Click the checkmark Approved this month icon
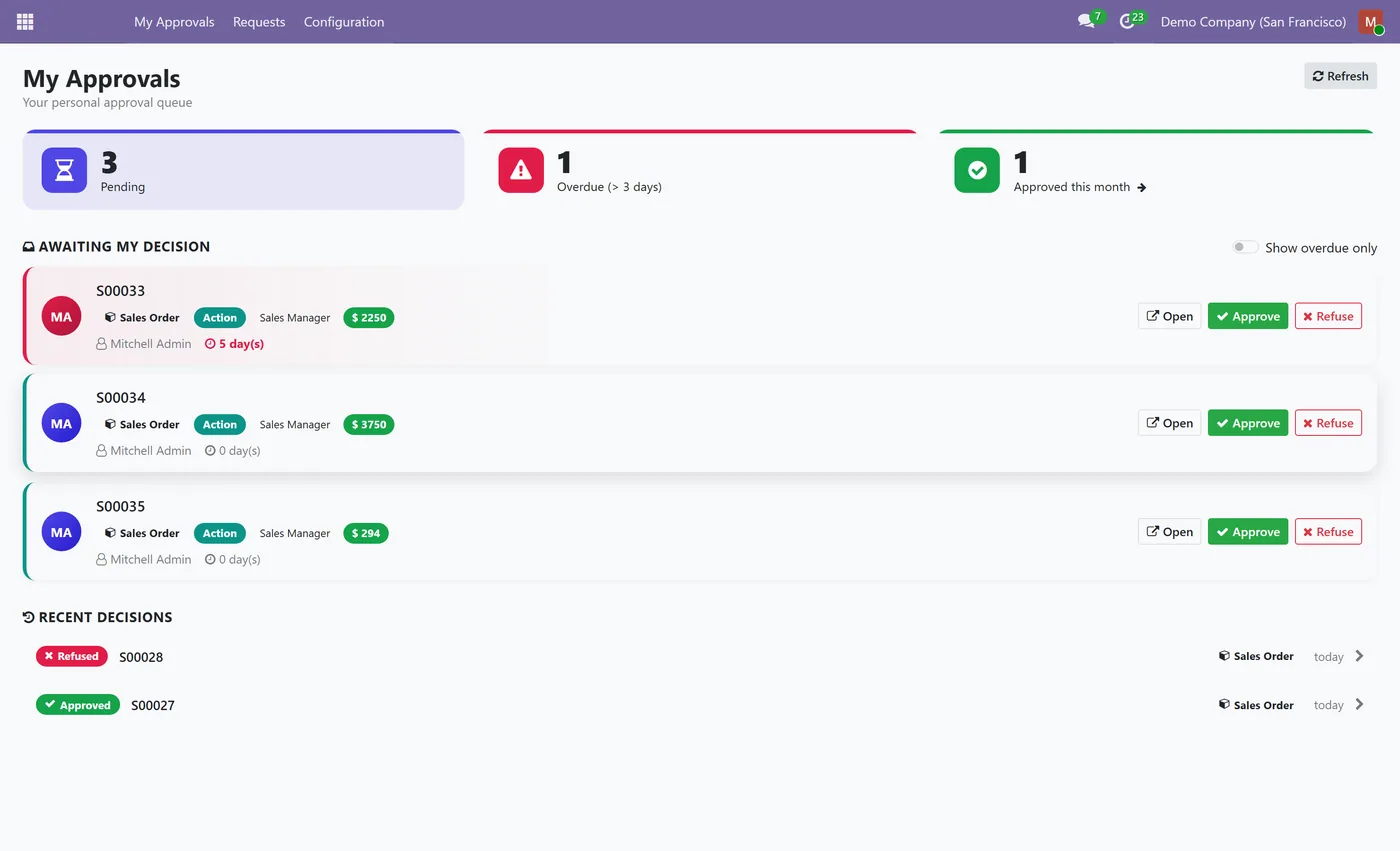Screen dimensions: 1400x851 [x=977, y=170]
